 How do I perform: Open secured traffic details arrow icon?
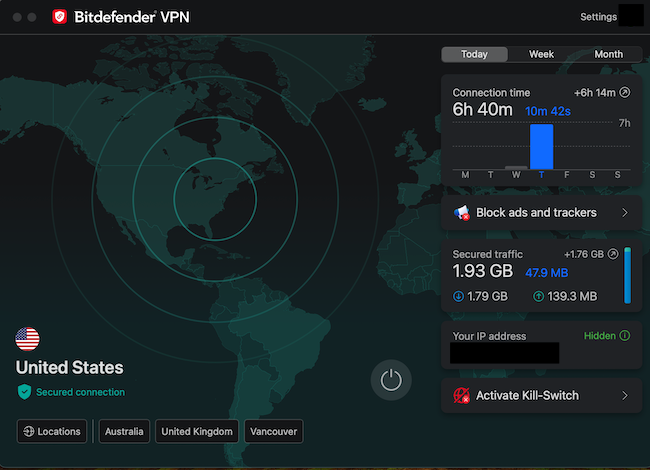[x=613, y=254]
